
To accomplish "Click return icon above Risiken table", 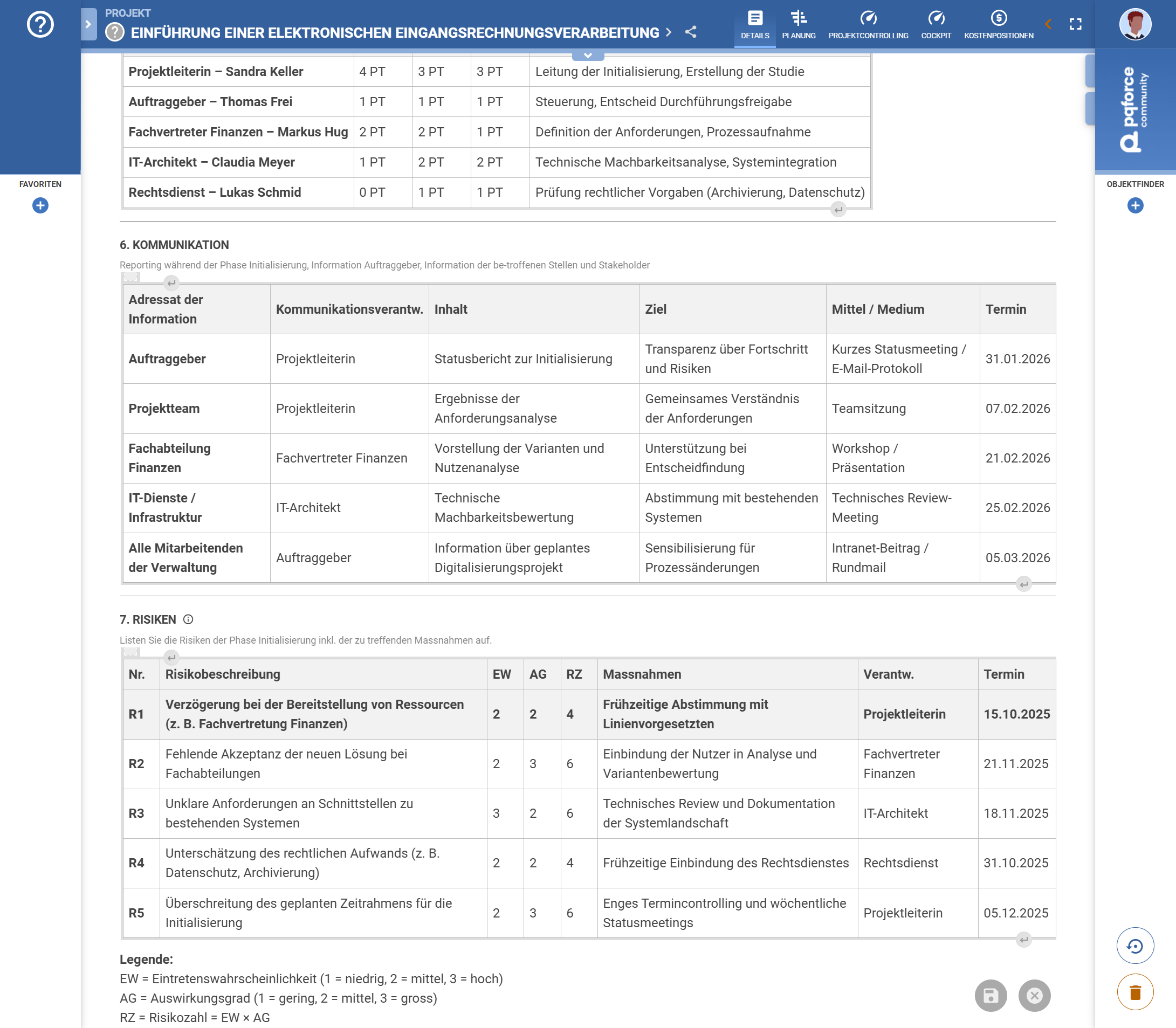I will 171,658.
